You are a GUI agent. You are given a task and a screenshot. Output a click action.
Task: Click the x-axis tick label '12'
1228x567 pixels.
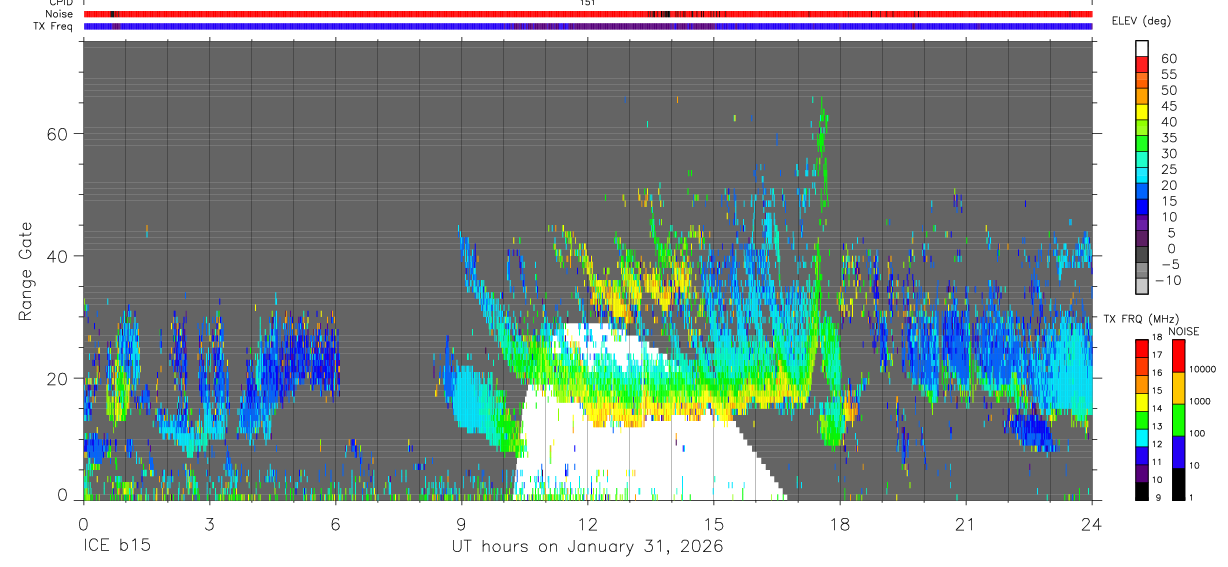[587, 523]
